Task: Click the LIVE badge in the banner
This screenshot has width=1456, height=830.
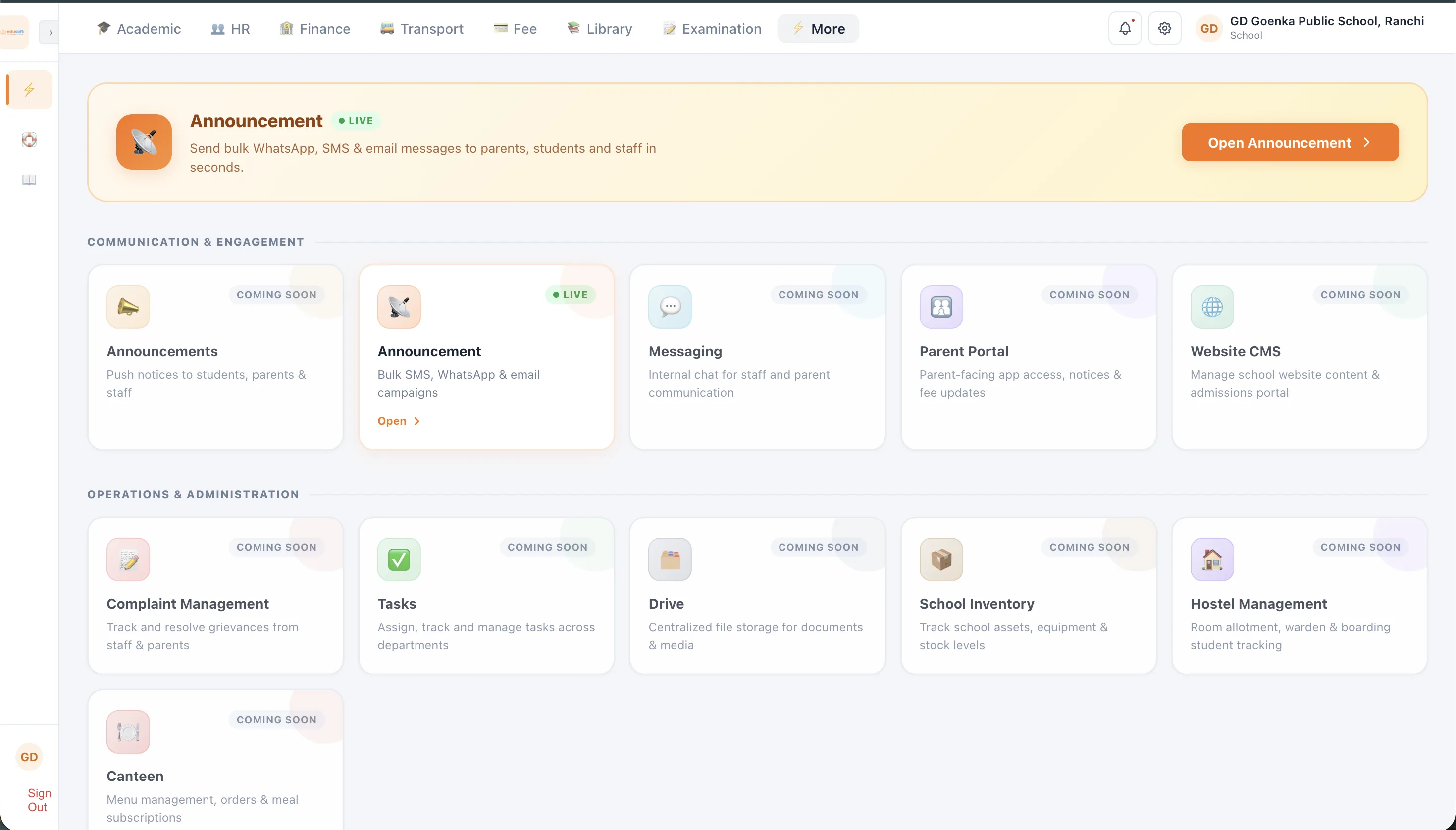Action: [x=356, y=121]
